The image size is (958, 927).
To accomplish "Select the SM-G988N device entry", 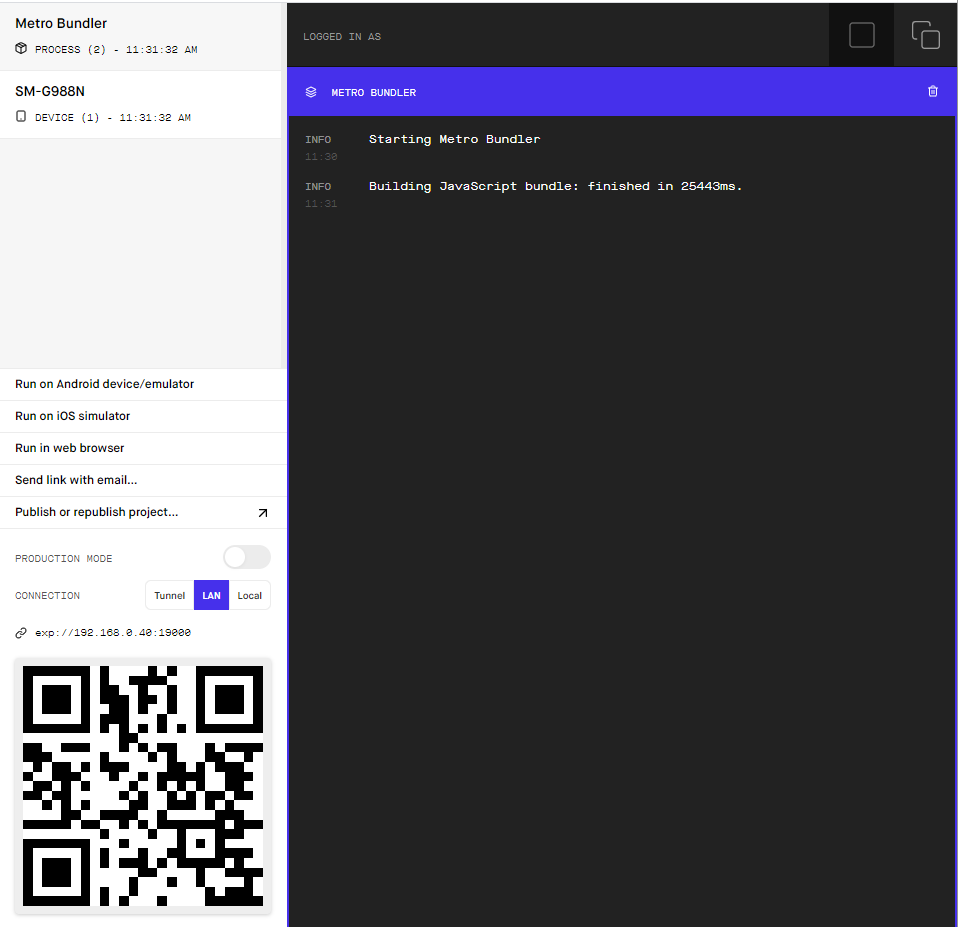I will tap(143, 104).
